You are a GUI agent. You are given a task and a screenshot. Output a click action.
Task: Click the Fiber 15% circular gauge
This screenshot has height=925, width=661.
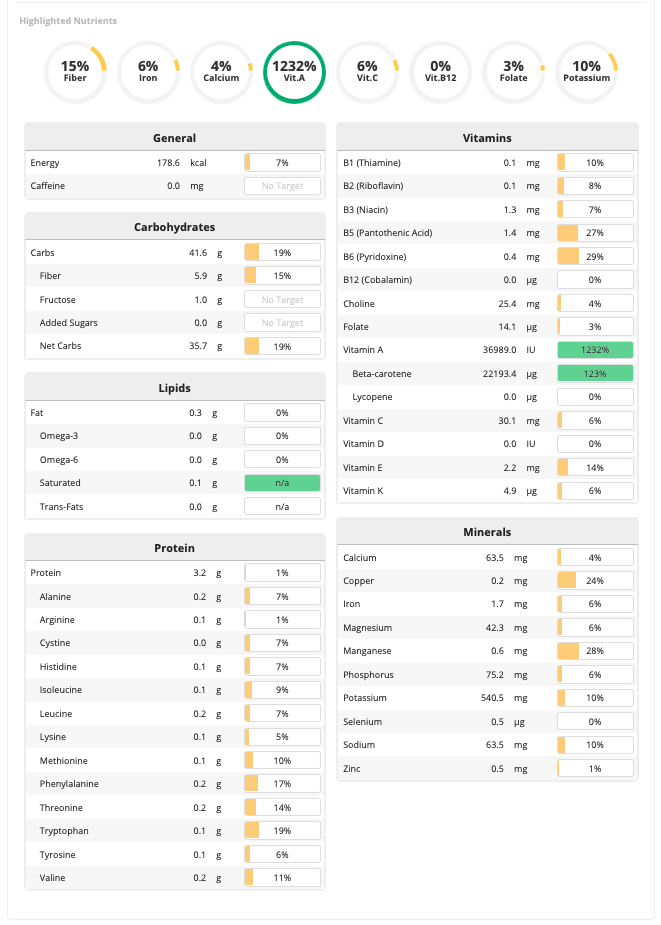tap(75, 72)
